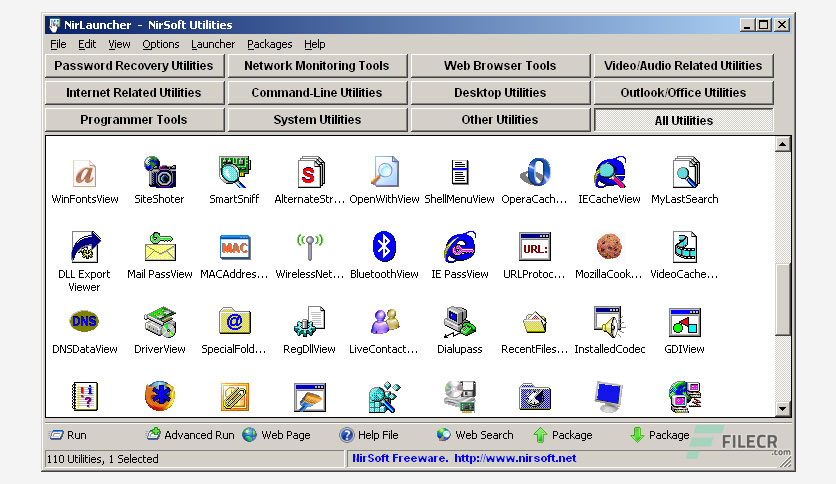The image size is (836, 484).
Task: Click the OperaCacheView icon
Action: pos(535,172)
